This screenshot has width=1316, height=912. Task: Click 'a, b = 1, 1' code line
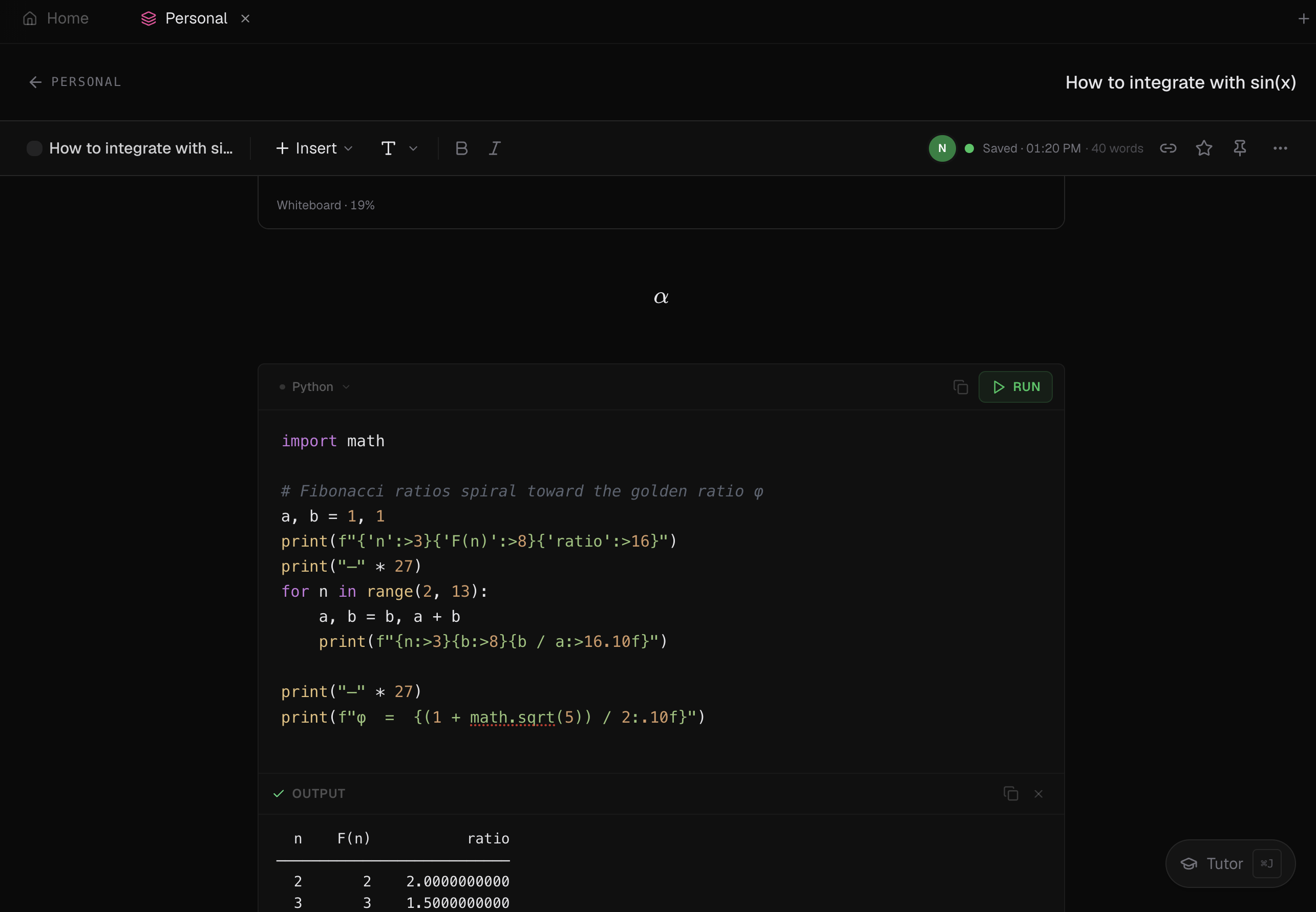pos(333,516)
